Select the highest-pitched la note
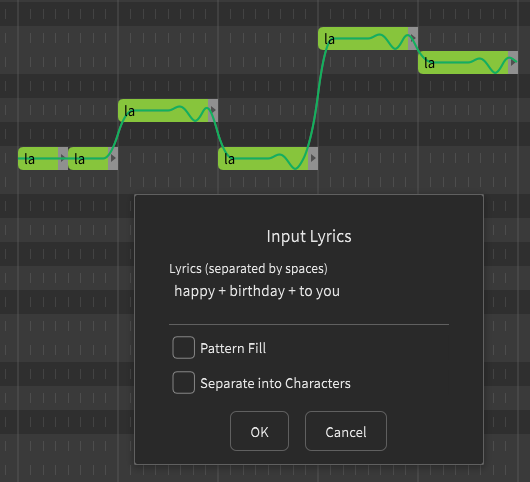Screen dimensions: 530x482 click(x=363, y=39)
